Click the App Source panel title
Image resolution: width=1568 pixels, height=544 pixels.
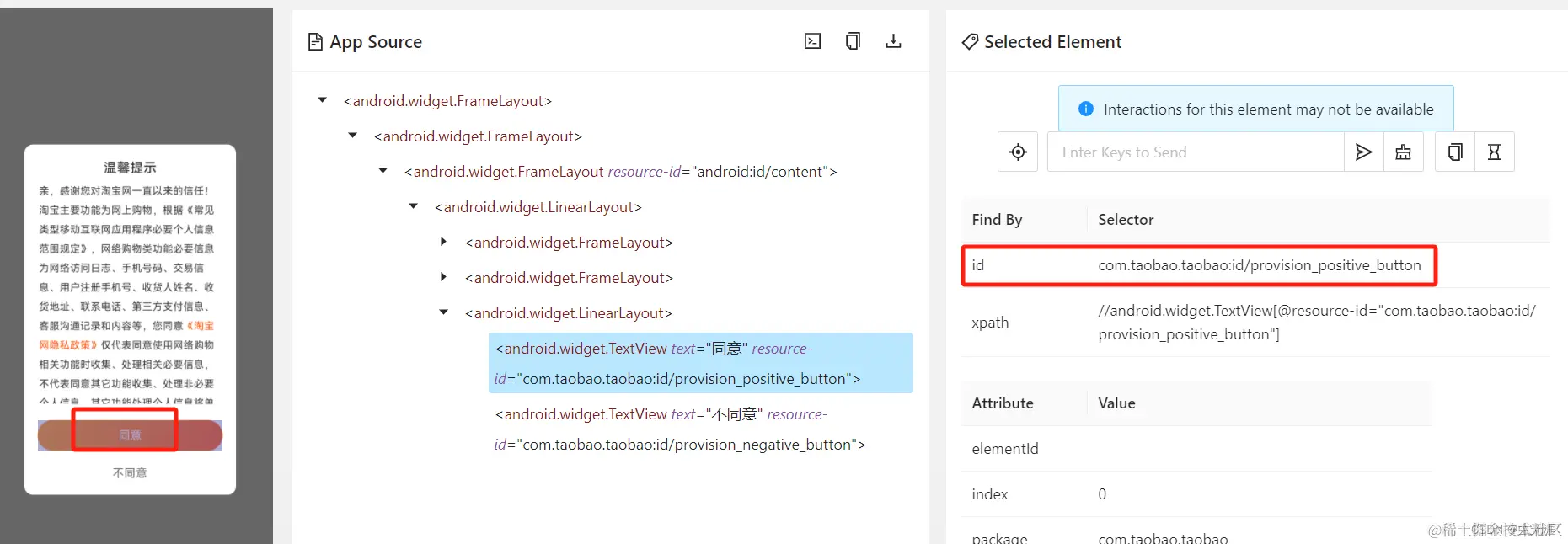[x=376, y=41]
